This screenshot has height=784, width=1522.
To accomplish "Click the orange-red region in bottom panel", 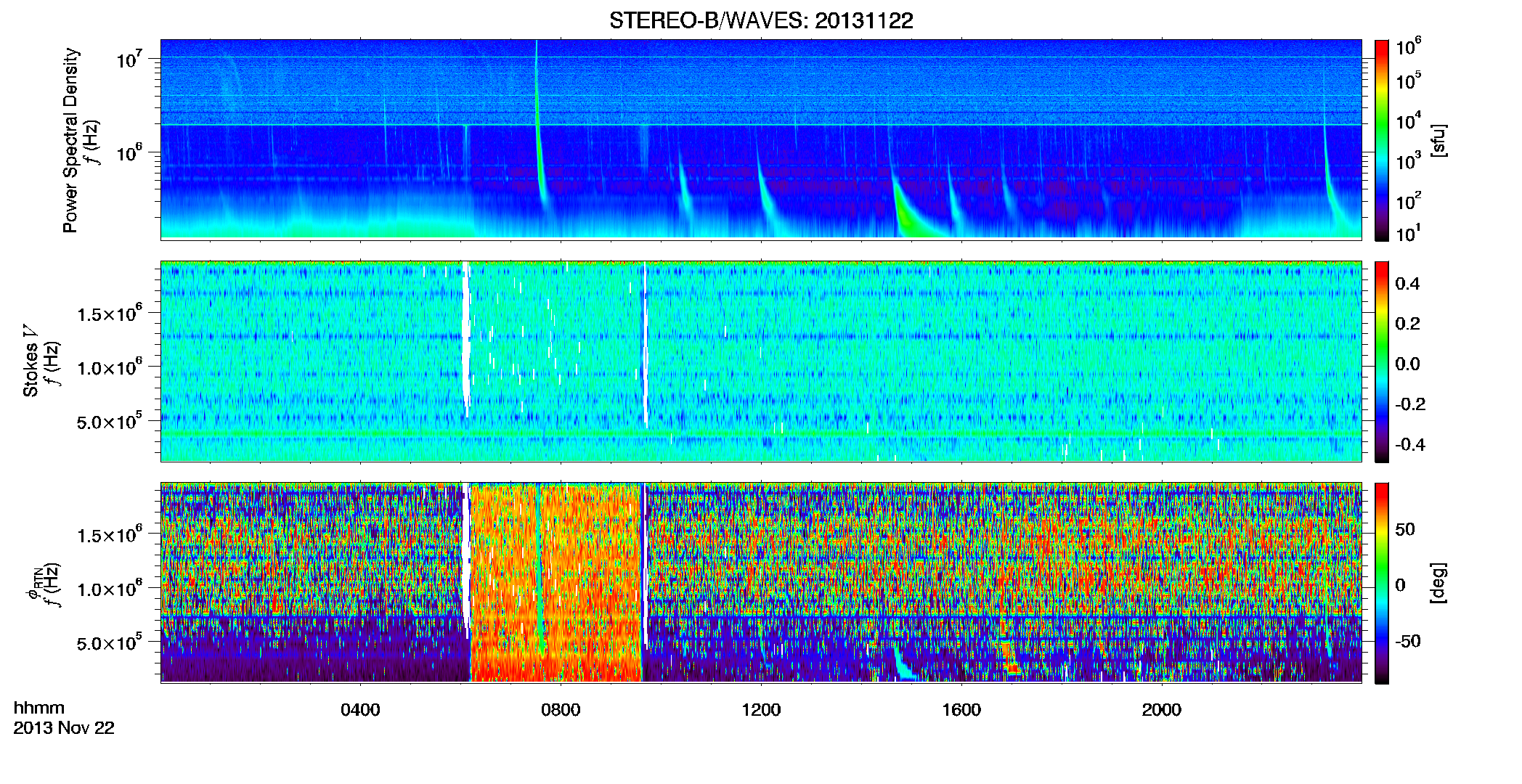I will point(556,582).
